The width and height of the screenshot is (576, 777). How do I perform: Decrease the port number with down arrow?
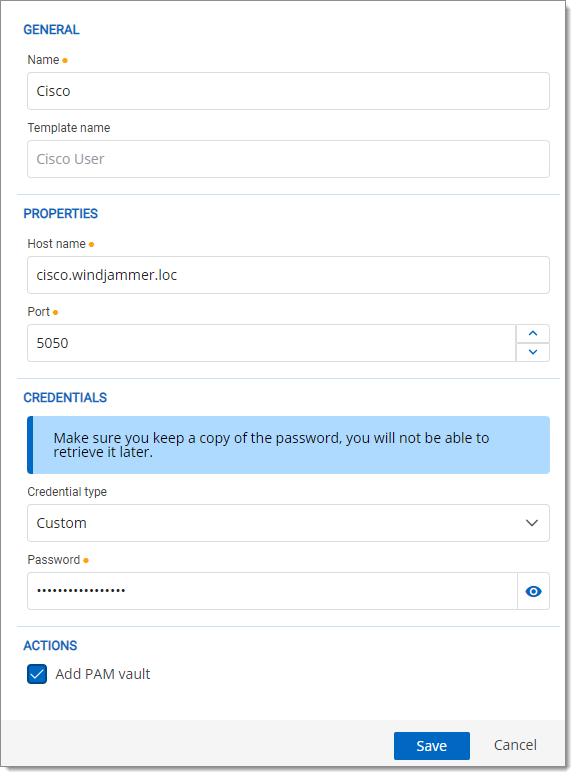click(533, 352)
